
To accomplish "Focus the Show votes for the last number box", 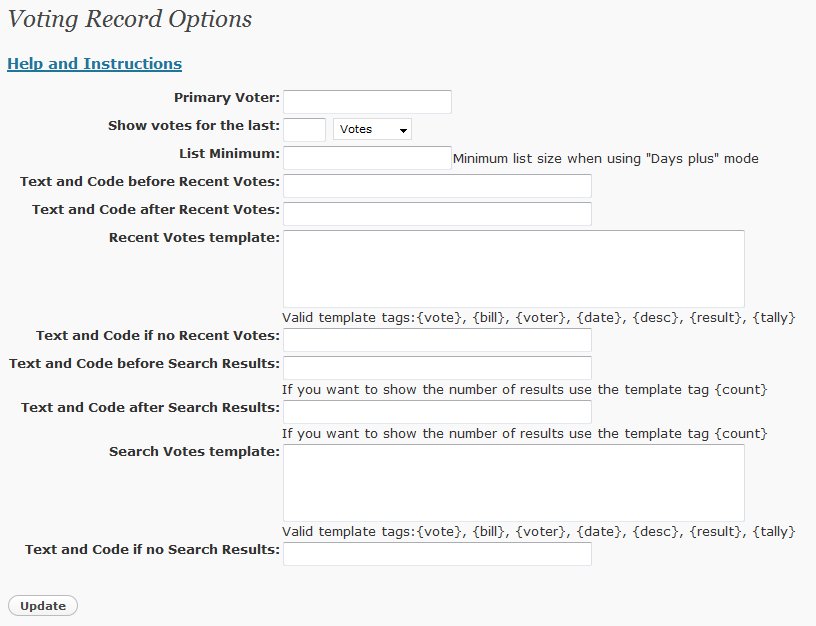I will 304,130.
